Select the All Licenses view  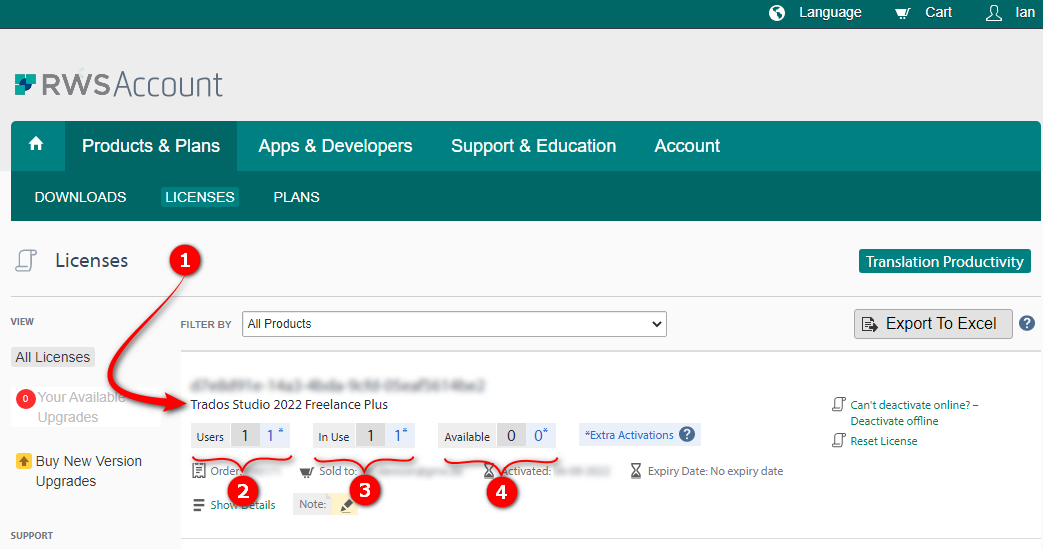tap(53, 357)
